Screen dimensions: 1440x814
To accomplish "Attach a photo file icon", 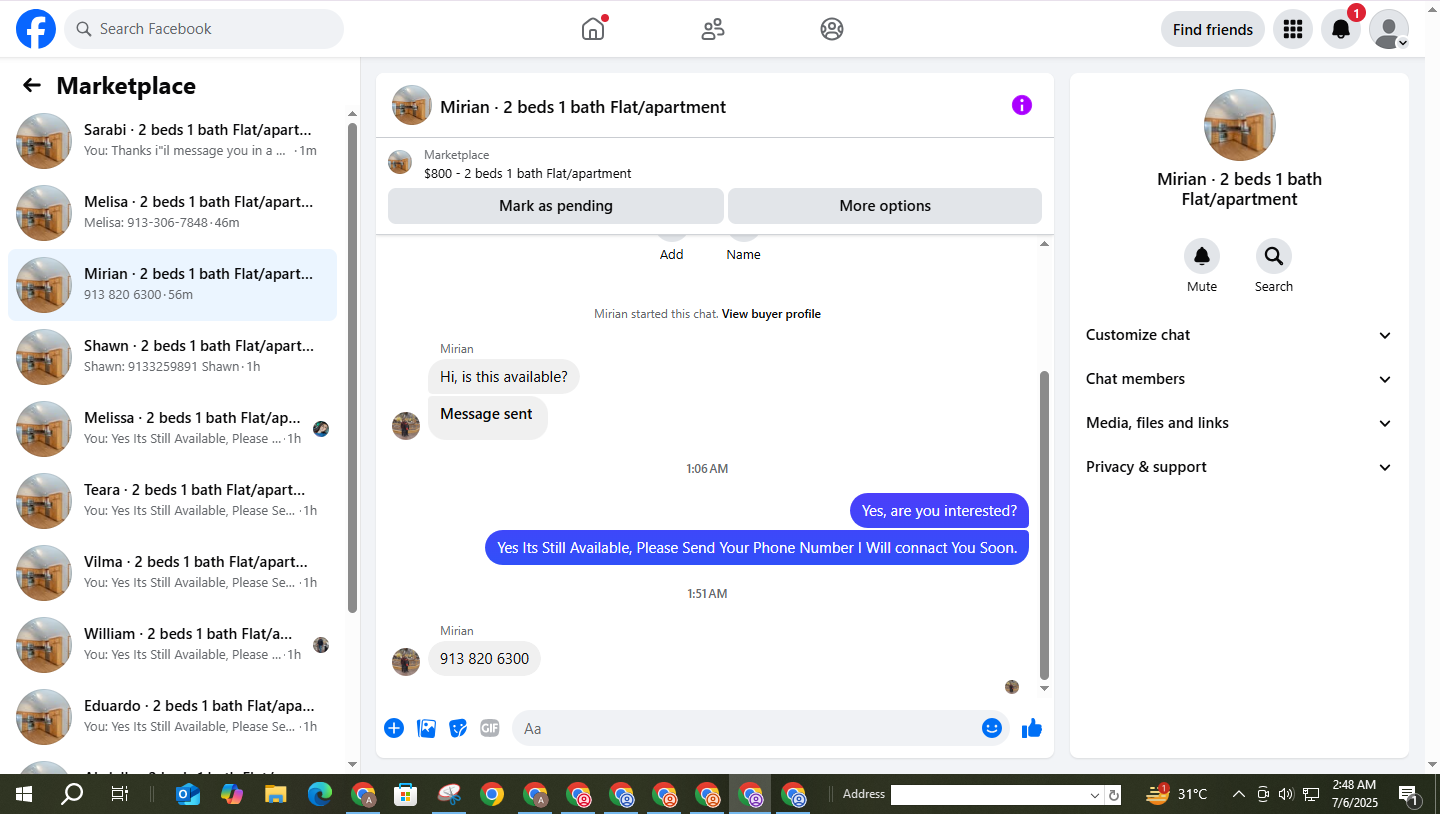I will 427,728.
